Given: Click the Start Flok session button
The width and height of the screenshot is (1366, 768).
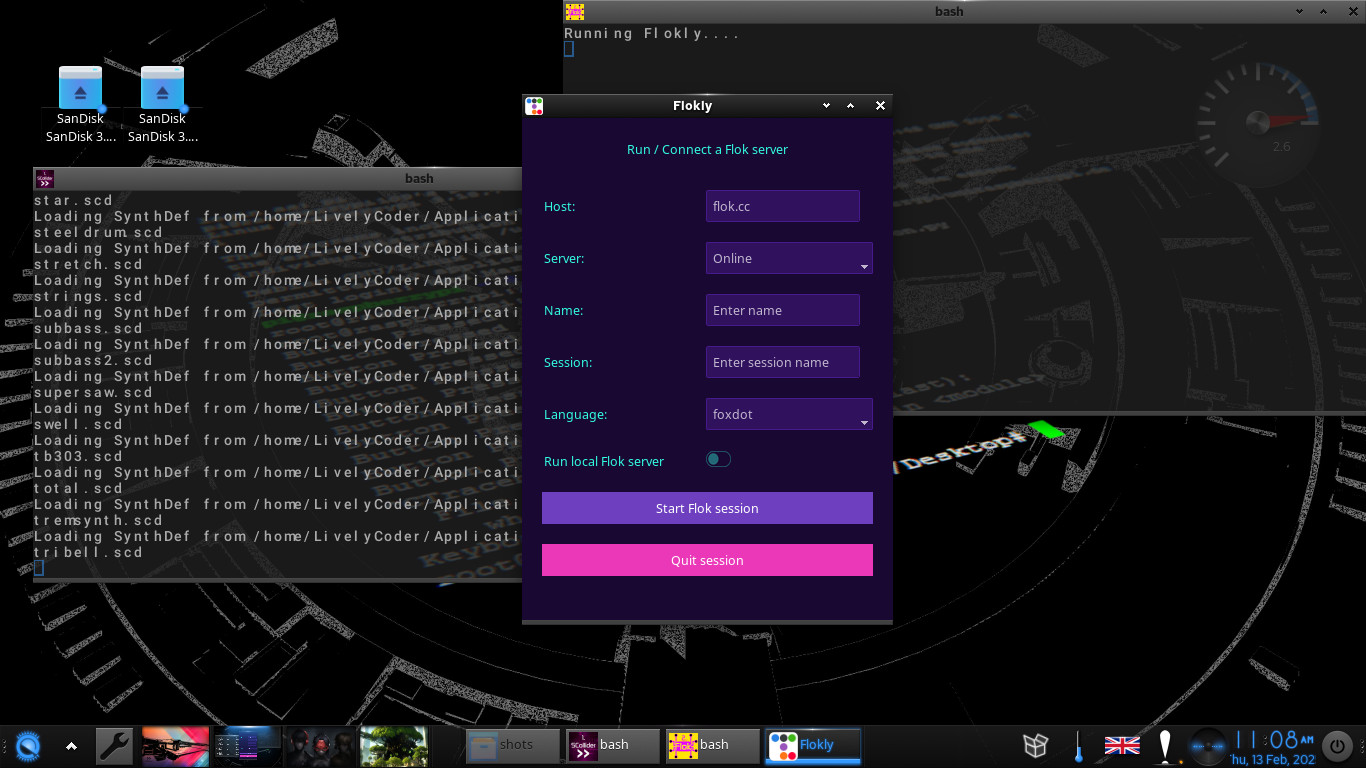Looking at the screenshot, I should 707,508.
